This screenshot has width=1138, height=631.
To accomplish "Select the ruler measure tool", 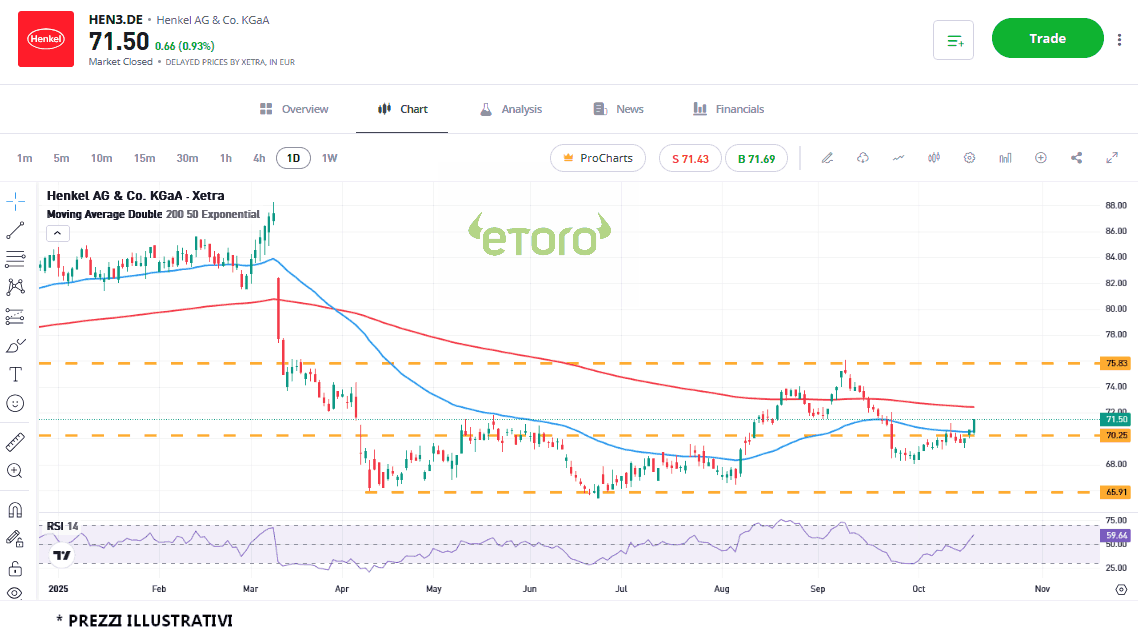I will coord(15,441).
